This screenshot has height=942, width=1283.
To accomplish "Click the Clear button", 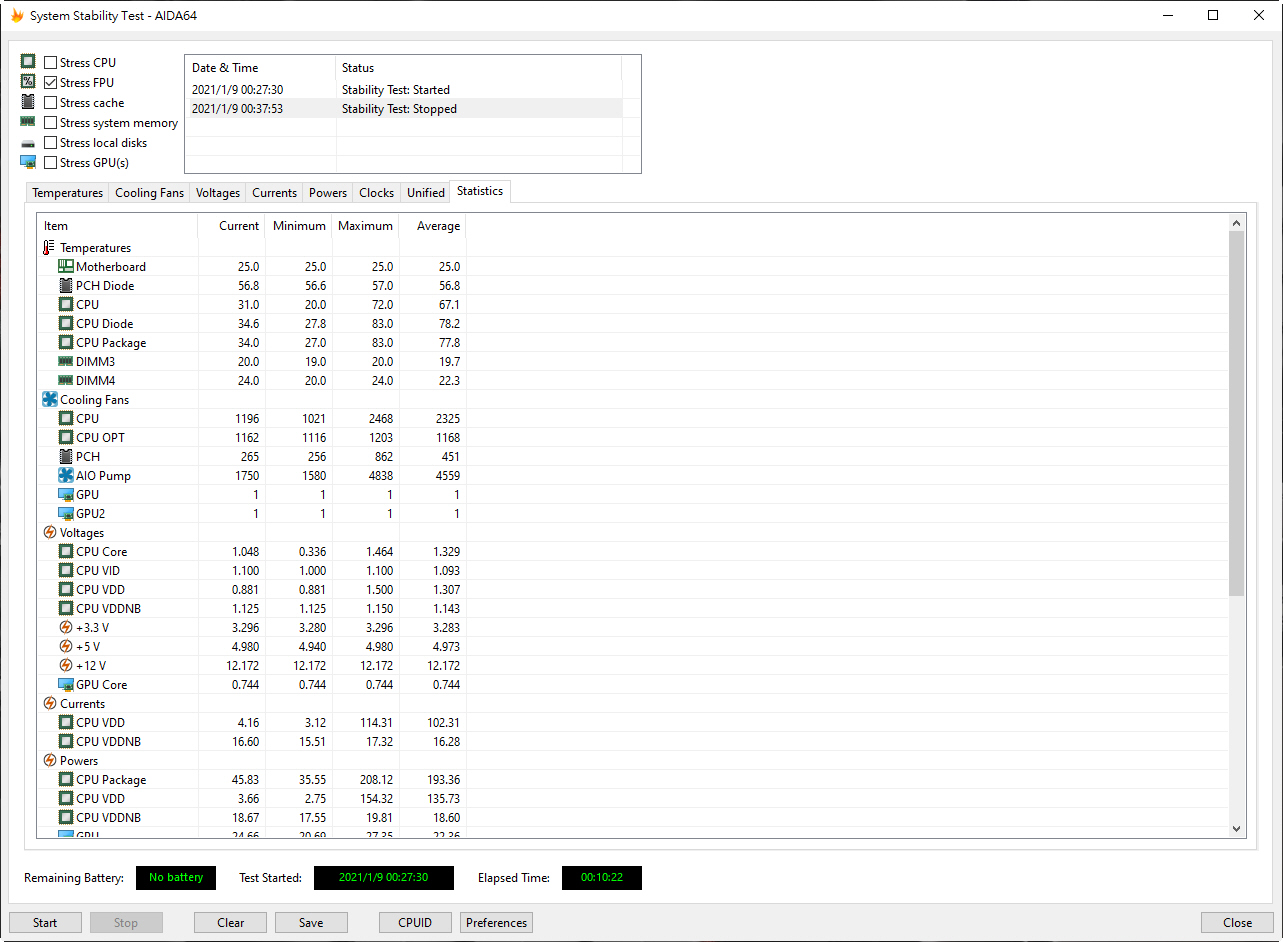I will click(231, 923).
